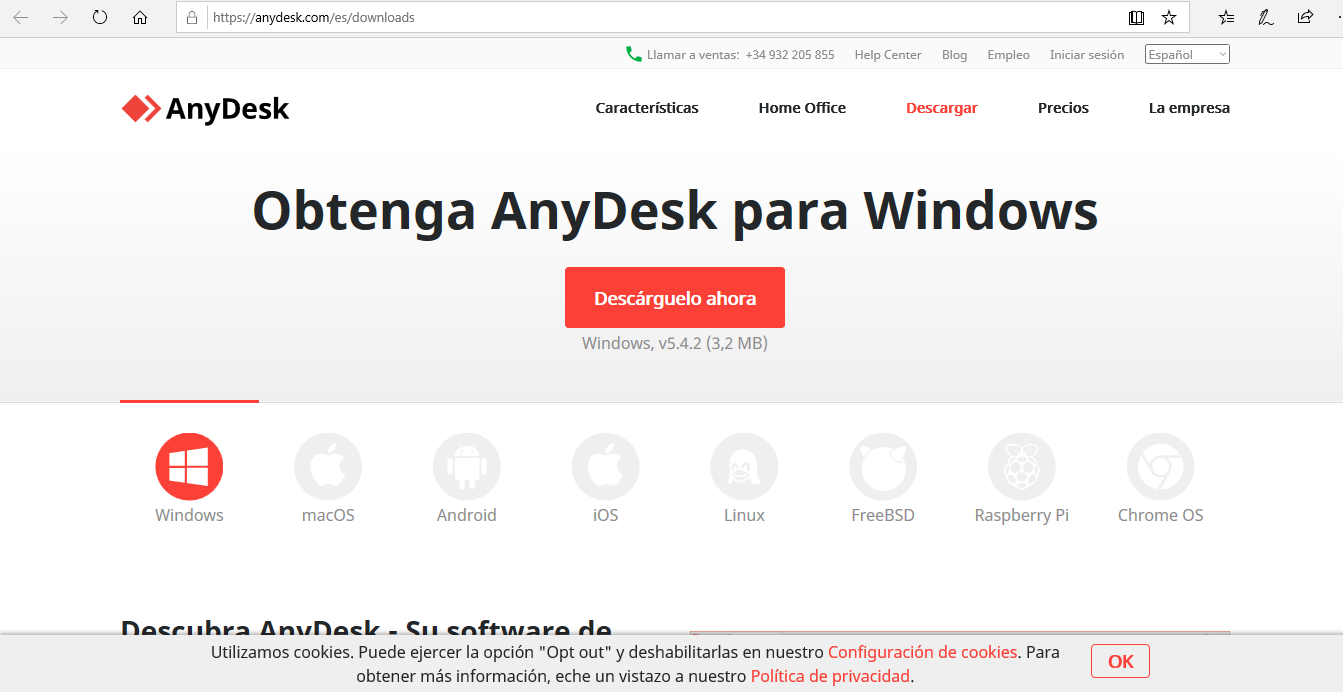Click the Windows, v5.4.2 (3,2 MB) version text
Image resolution: width=1343 pixels, height=692 pixels.
pos(675,343)
